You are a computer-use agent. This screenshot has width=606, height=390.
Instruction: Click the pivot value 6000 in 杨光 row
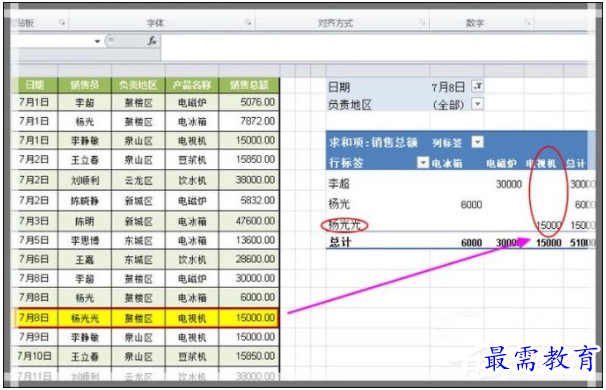(x=471, y=204)
